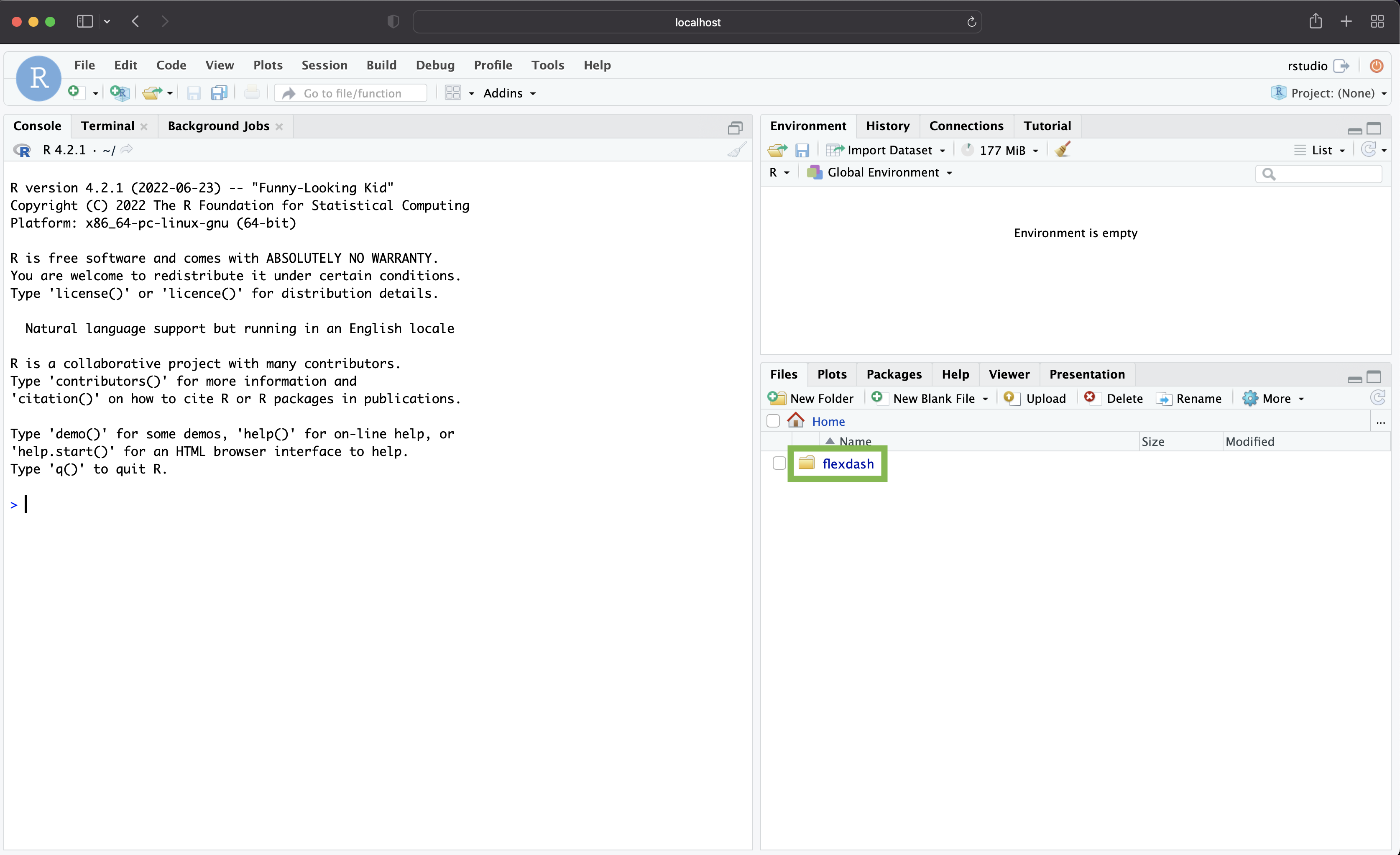Refresh the Files pane listing
Screen dimensions: 1400x855
(x=1377, y=398)
